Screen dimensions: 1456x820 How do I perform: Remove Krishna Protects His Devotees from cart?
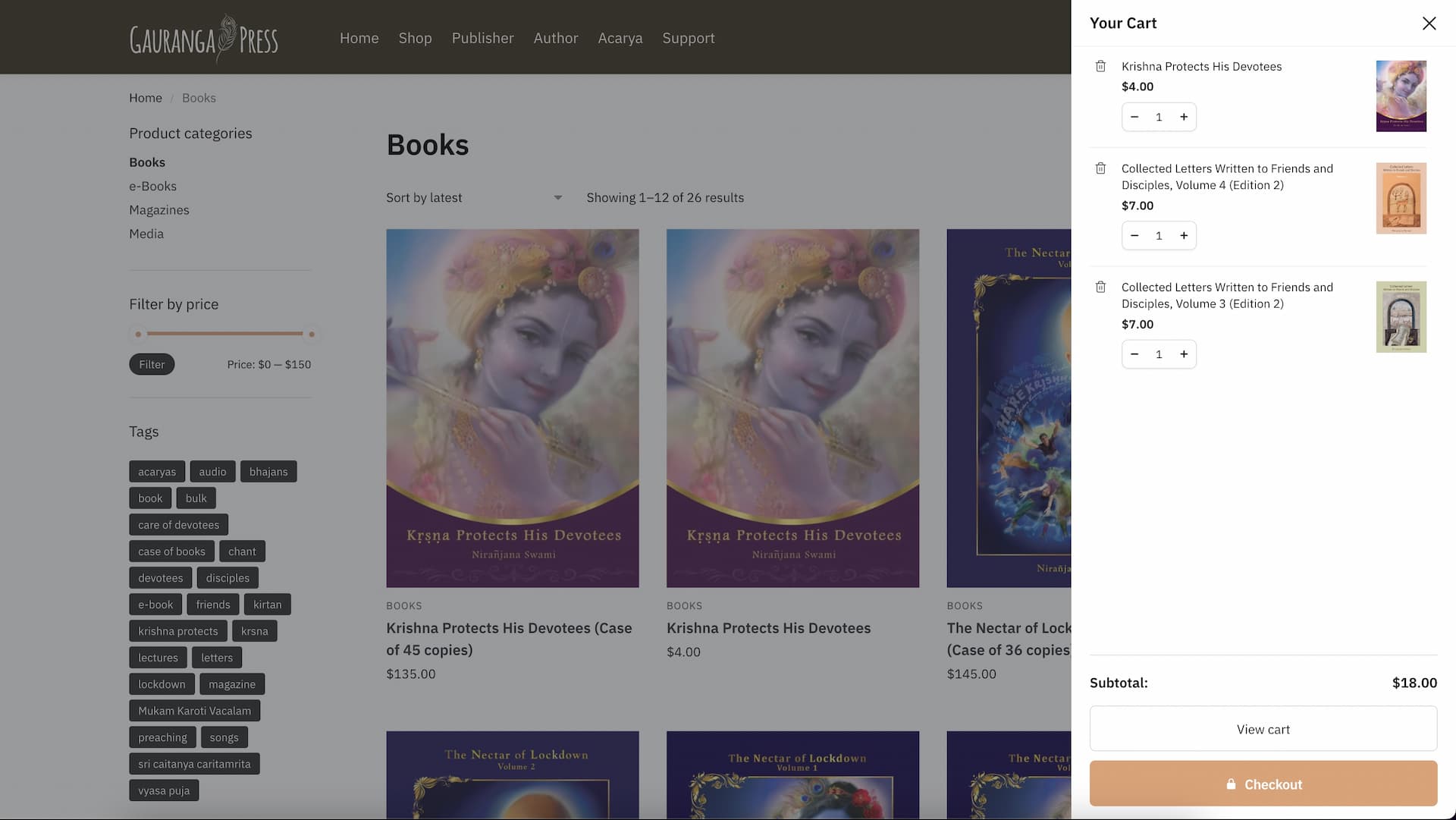pos(1100,67)
